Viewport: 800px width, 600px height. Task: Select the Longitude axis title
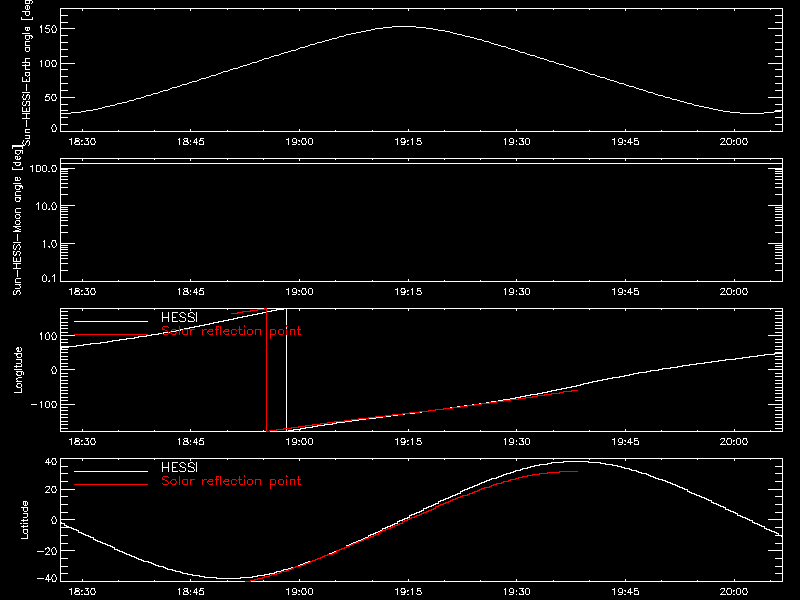18,370
